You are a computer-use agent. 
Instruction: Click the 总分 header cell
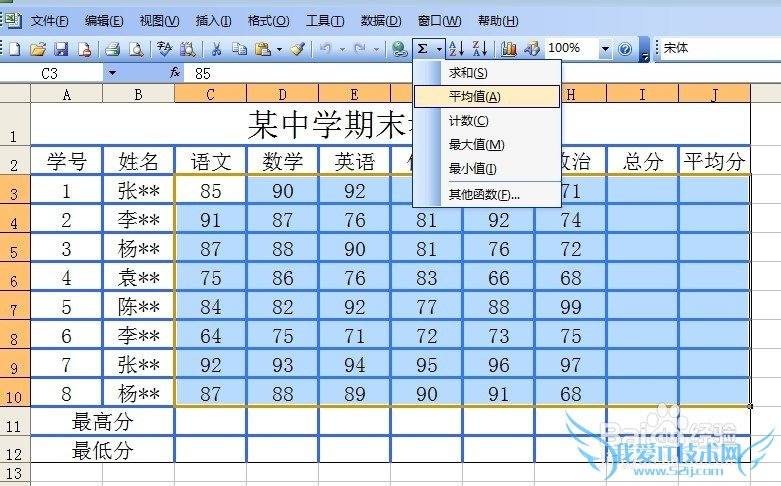643,161
